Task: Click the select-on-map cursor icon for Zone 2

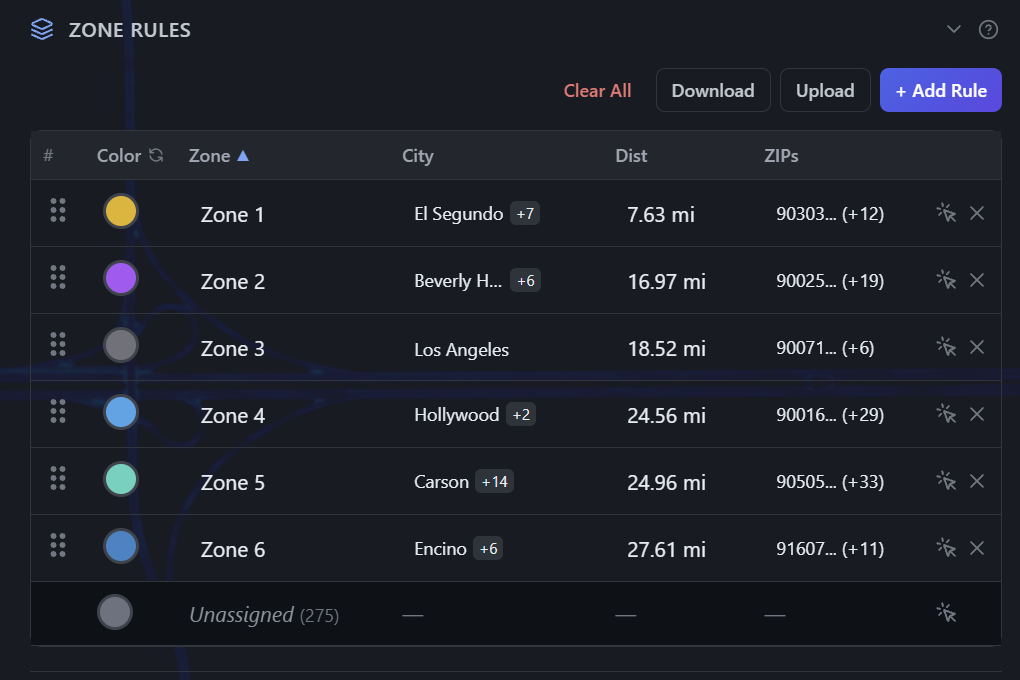Action: pyautogui.click(x=946, y=280)
